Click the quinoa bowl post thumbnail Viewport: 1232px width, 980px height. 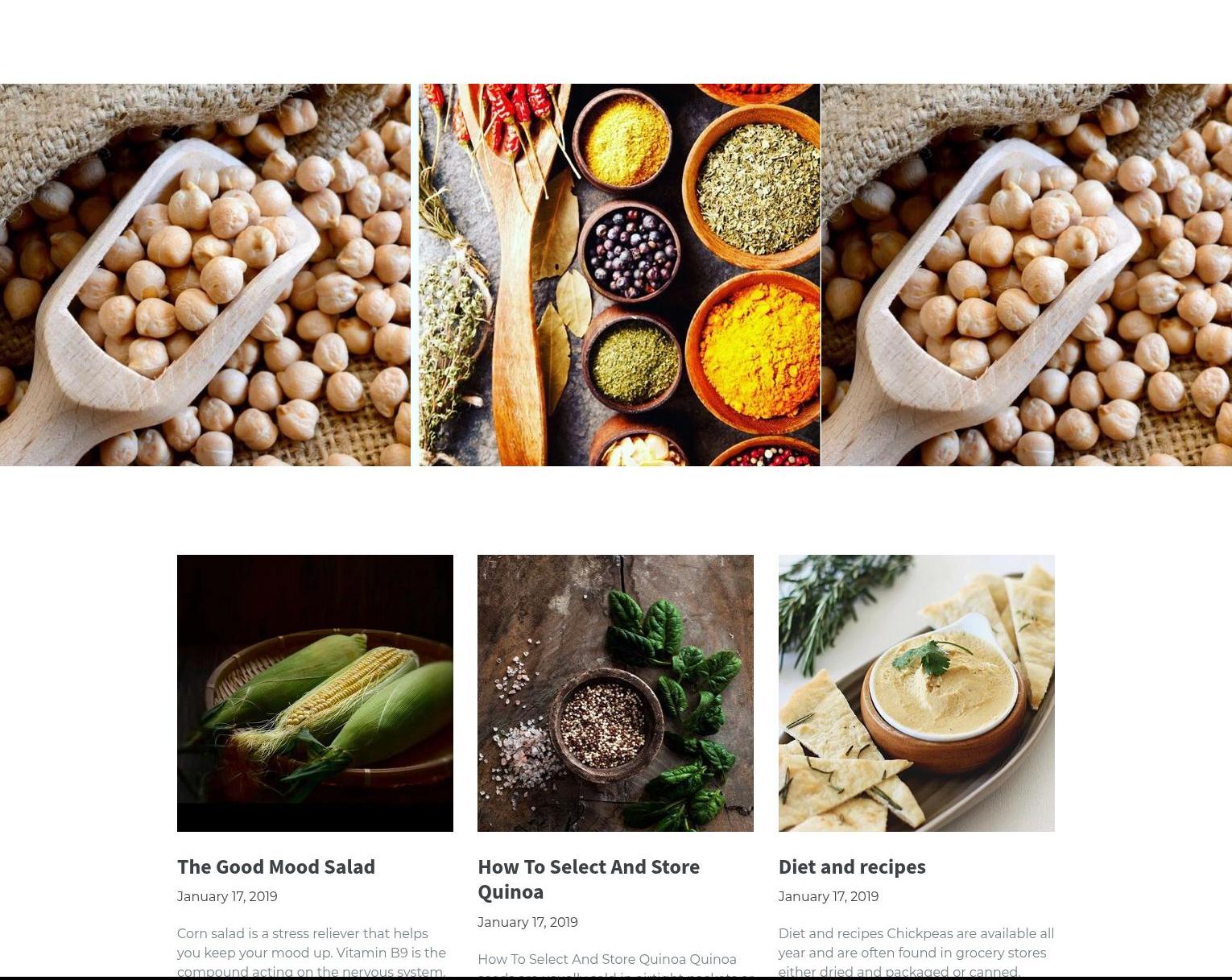coord(615,693)
